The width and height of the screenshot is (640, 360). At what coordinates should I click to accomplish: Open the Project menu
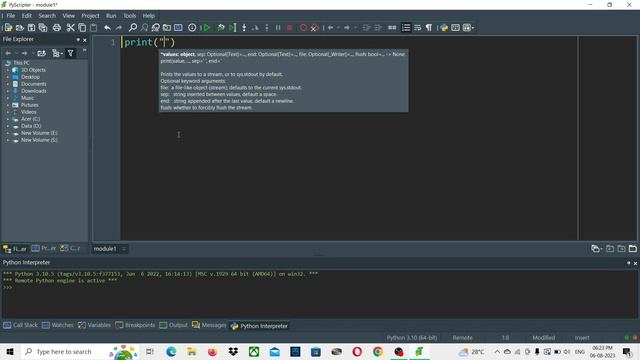click(90, 16)
